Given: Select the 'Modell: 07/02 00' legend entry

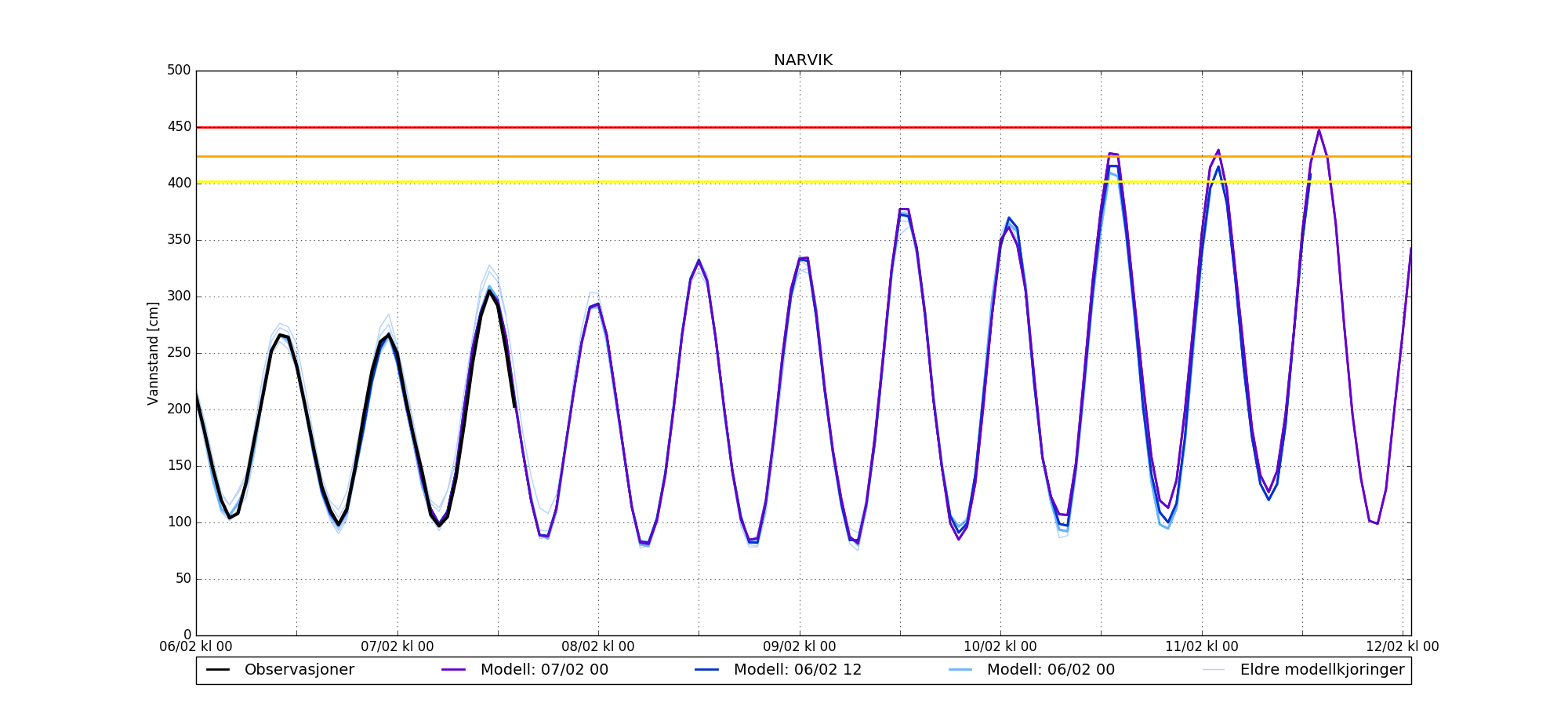Looking at the screenshot, I should tap(544, 670).
